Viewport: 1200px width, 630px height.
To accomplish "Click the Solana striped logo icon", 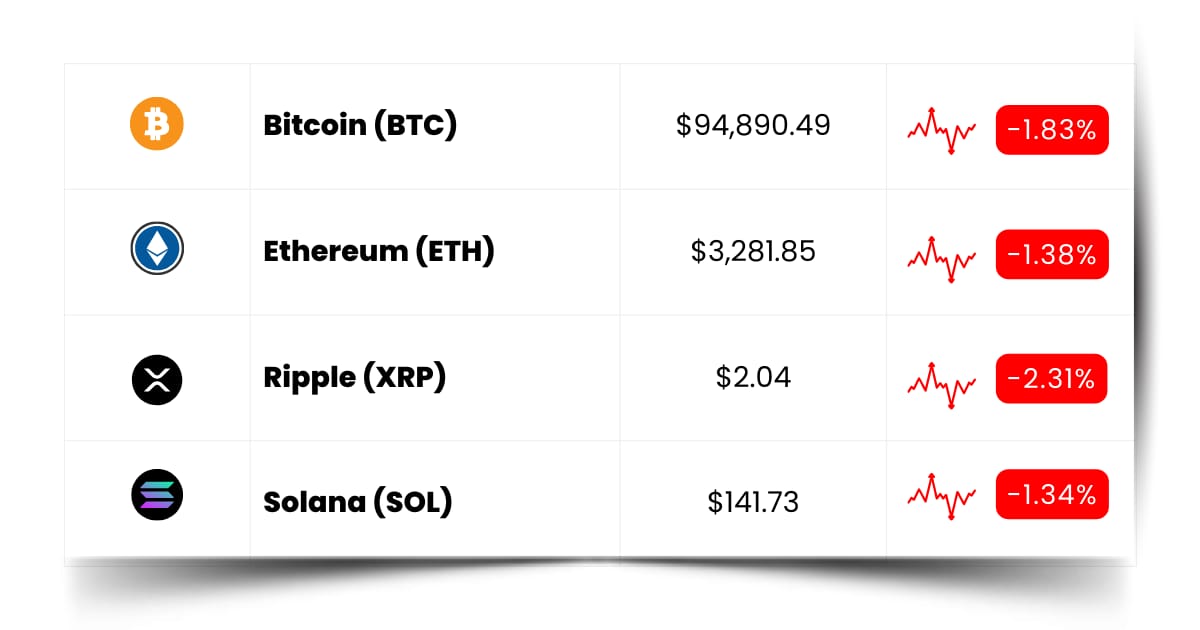I will click(x=157, y=495).
